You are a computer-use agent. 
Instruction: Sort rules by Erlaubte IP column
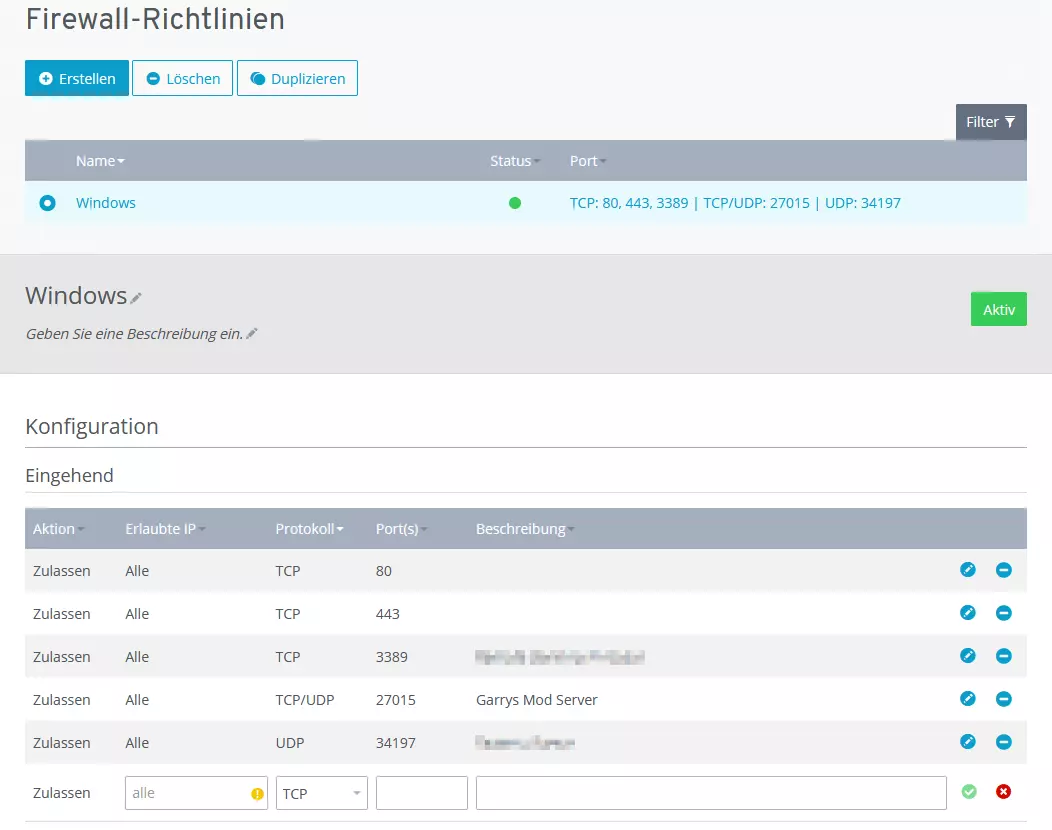(x=165, y=529)
